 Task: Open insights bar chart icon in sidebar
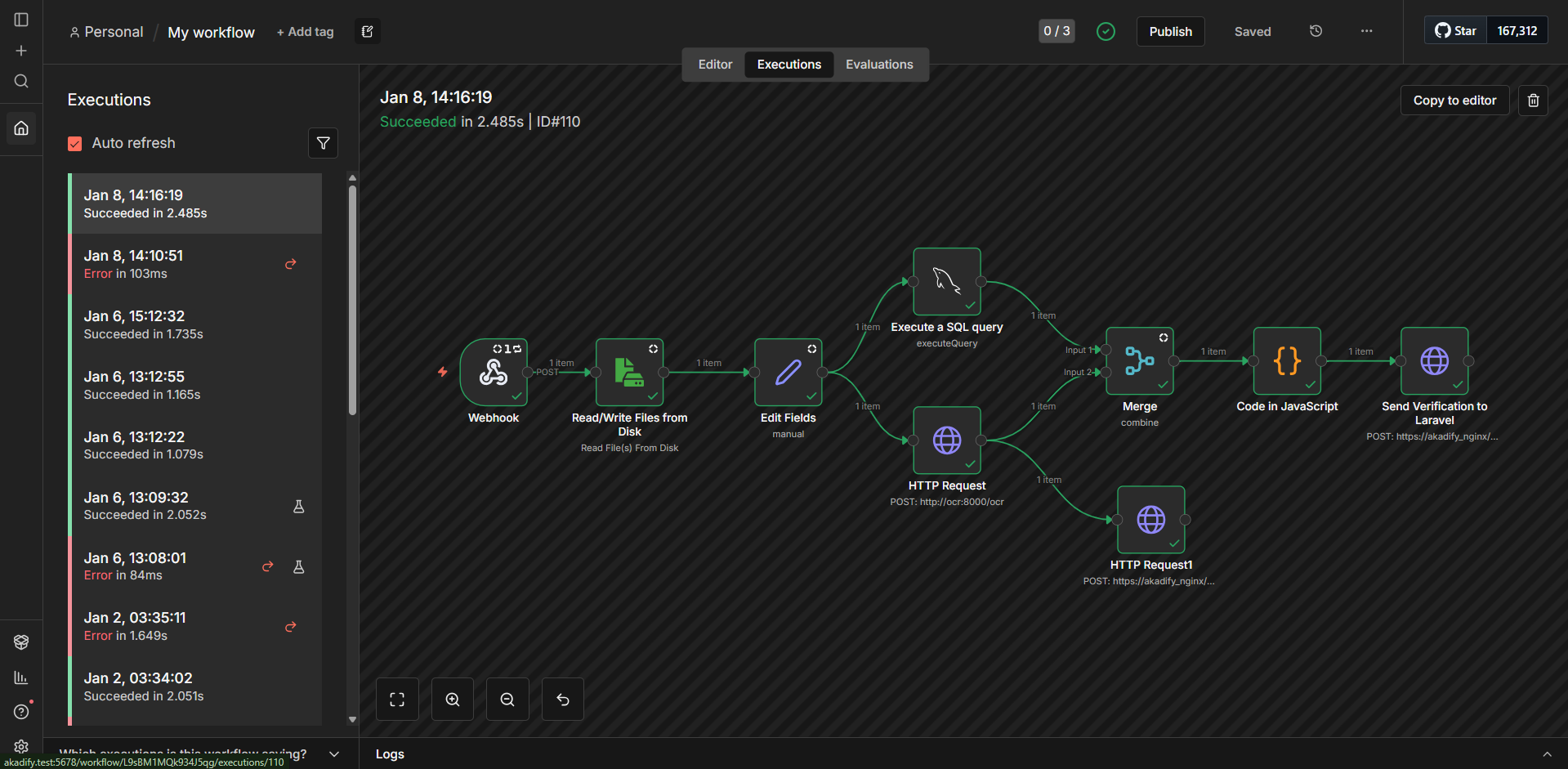(21, 677)
